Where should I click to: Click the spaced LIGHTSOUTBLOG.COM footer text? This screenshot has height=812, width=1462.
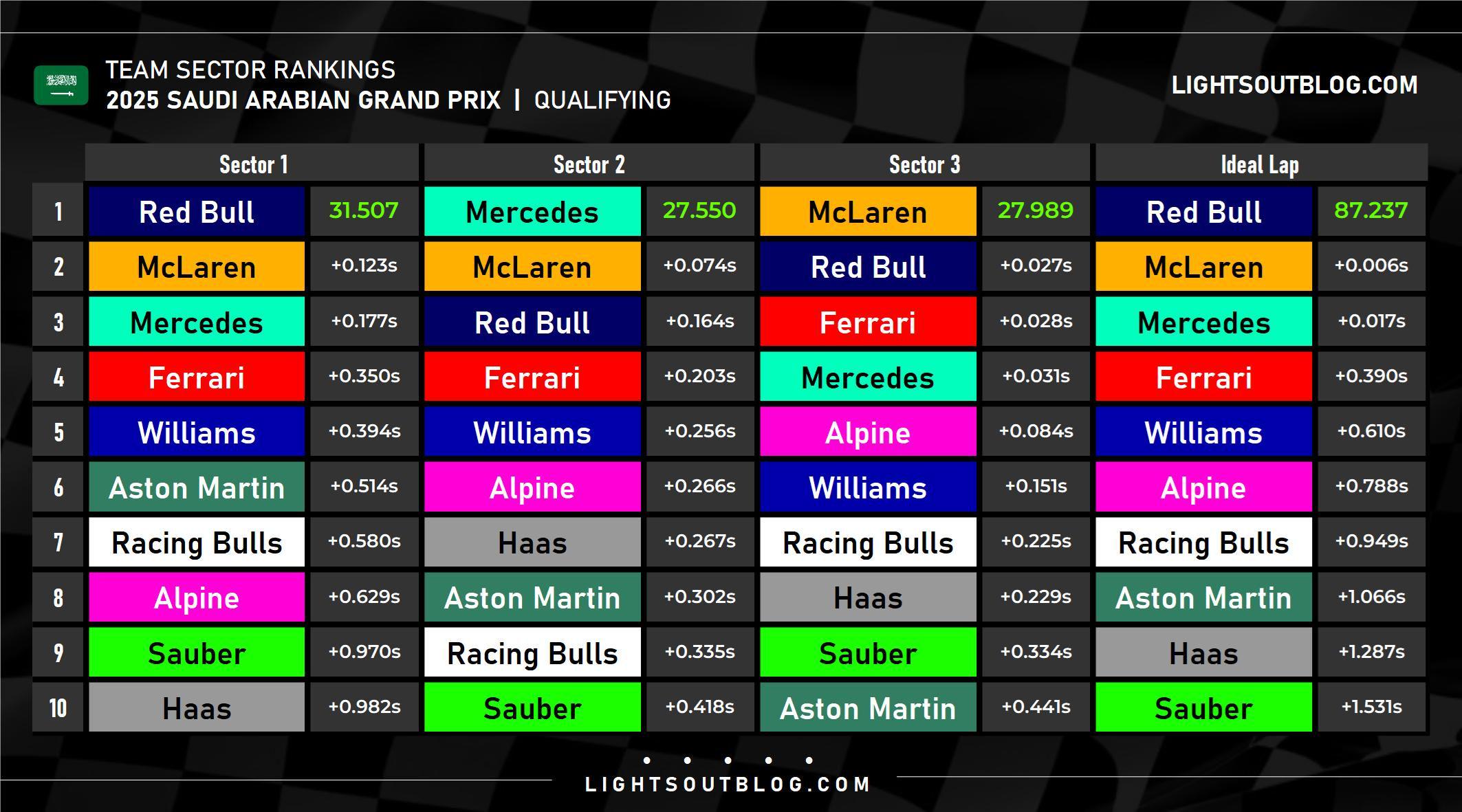coord(728,784)
